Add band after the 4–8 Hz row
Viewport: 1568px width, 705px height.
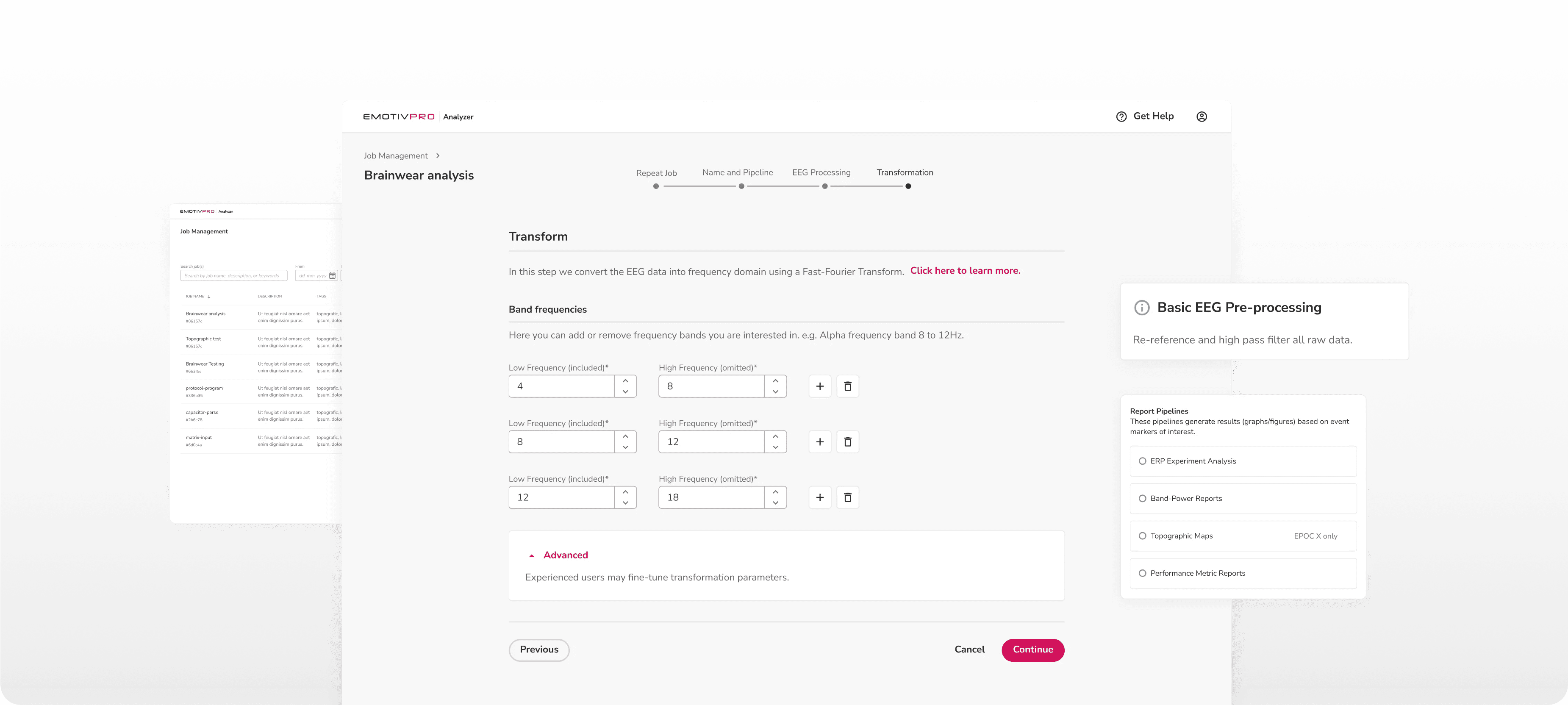pyautogui.click(x=819, y=386)
